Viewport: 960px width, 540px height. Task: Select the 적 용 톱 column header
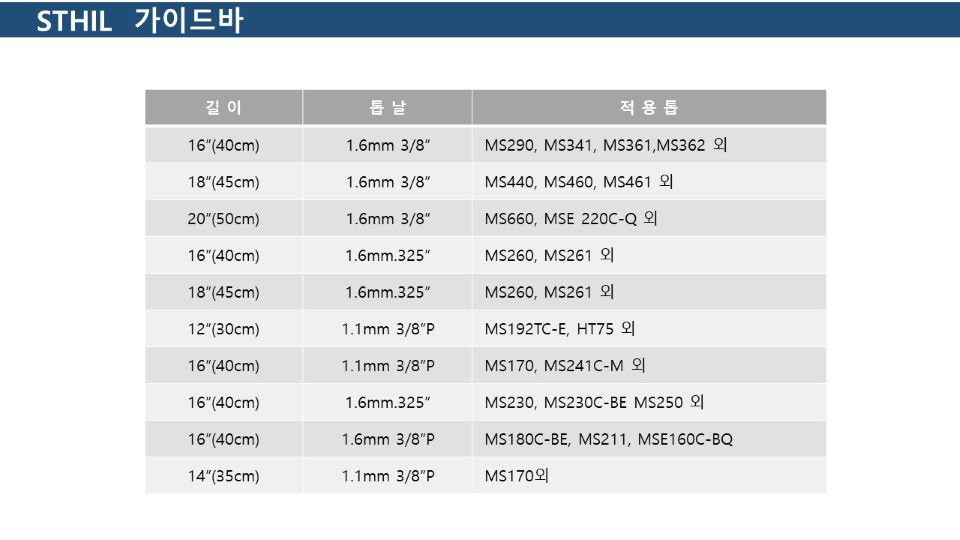coord(649,108)
